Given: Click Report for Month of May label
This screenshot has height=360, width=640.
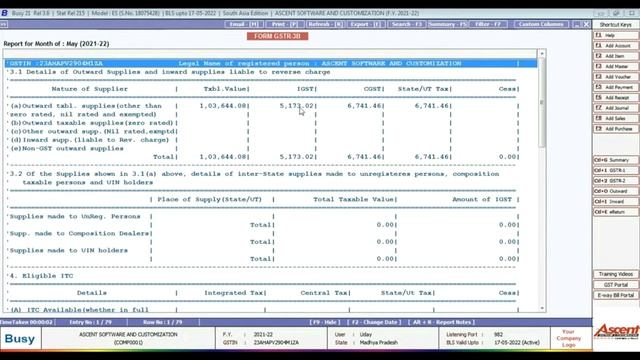Looking at the screenshot, I should (x=56, y=44).
